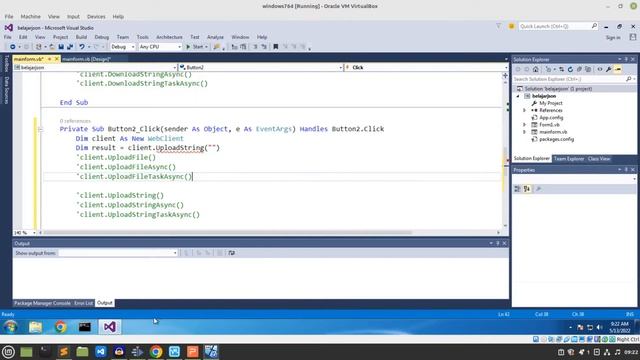The image size is (640, 360).
Task: Switch to the mainform.vb [Design] tab
Action: click(x=86, y=59)
